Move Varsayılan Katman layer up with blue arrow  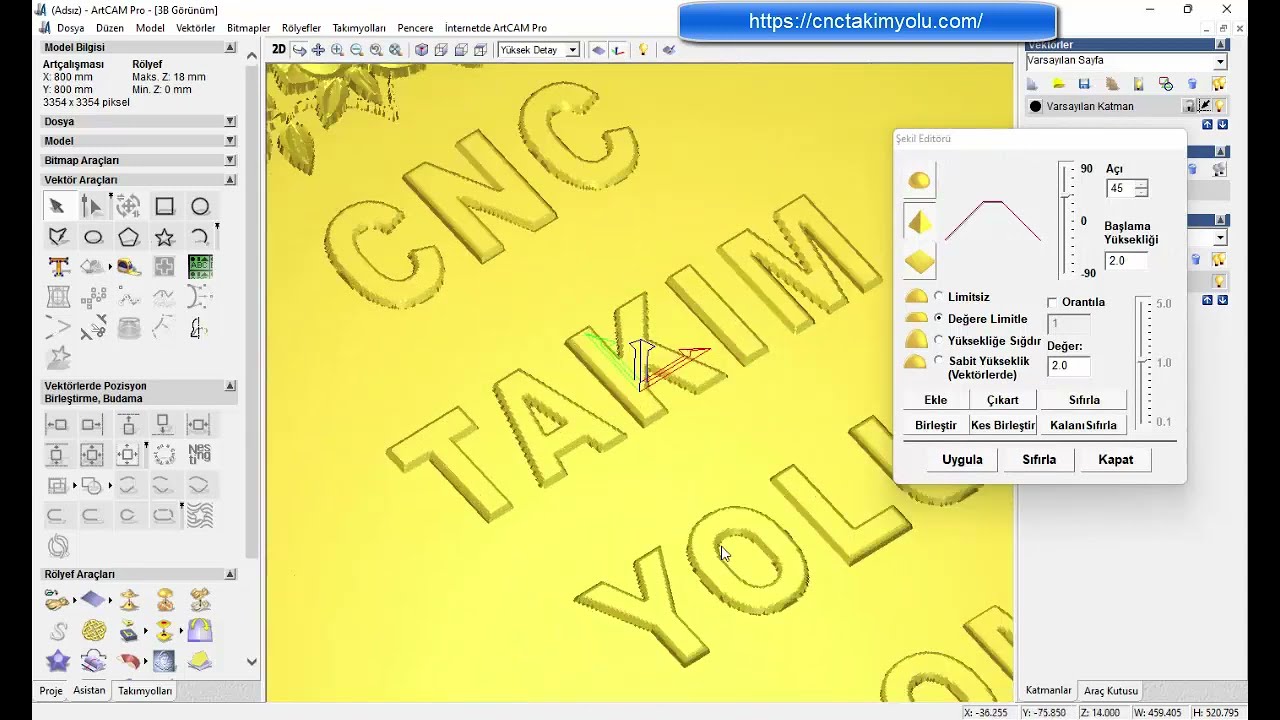[1207, 124]
